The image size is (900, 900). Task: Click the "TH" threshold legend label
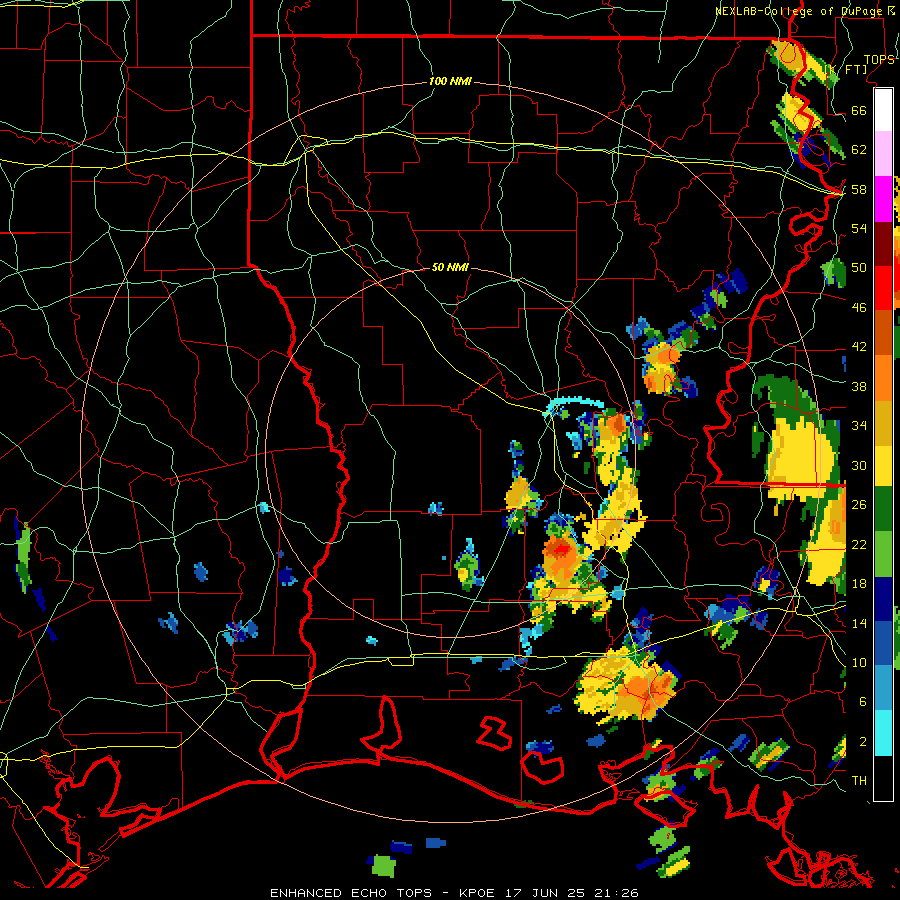(859, 781)
